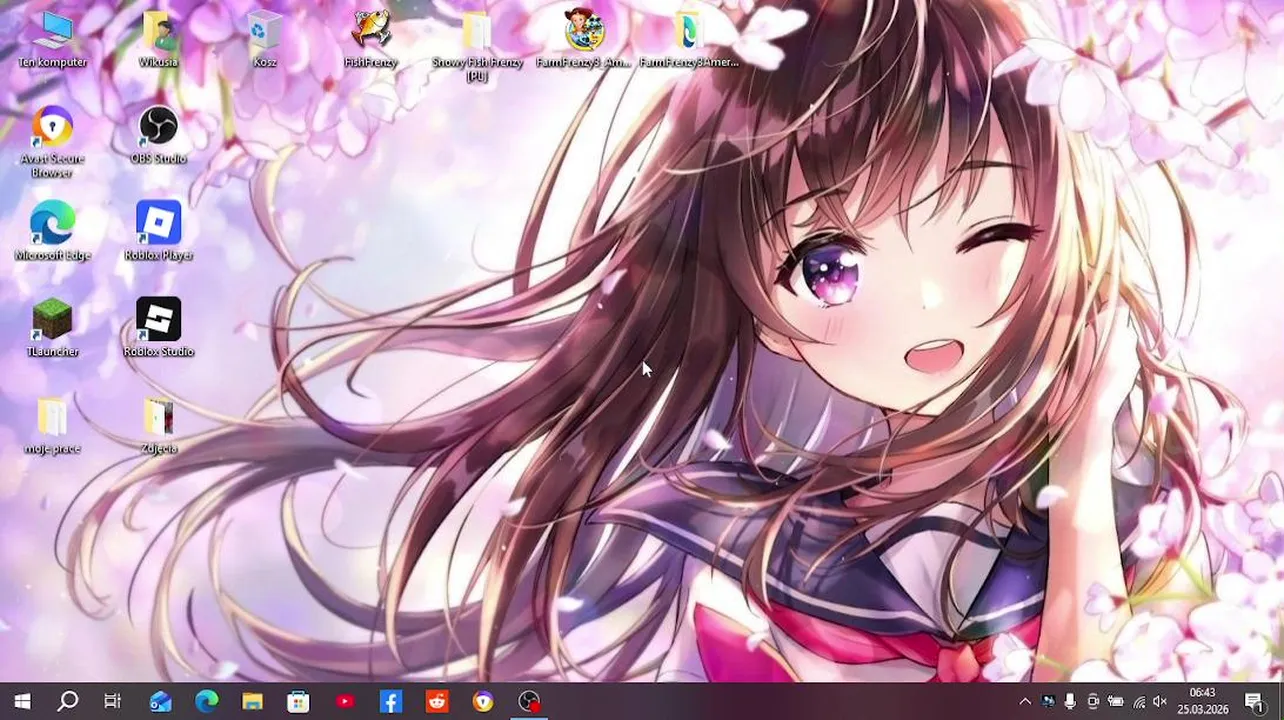Select the FarmFrenzy3Amer file with Edge icon
The height and width of the screenshot is (720, 1284).
(x=689, y=40)
